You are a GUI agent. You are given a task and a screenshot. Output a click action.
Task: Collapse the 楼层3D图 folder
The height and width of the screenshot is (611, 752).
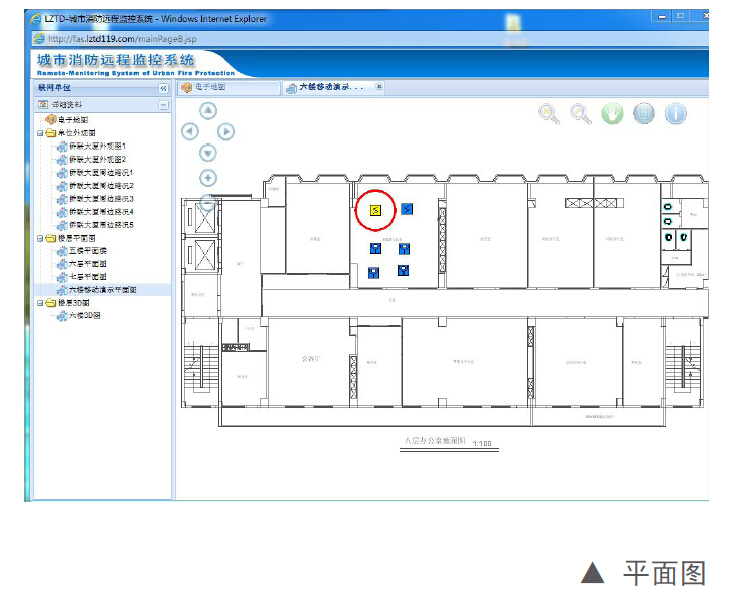[40, 303]
